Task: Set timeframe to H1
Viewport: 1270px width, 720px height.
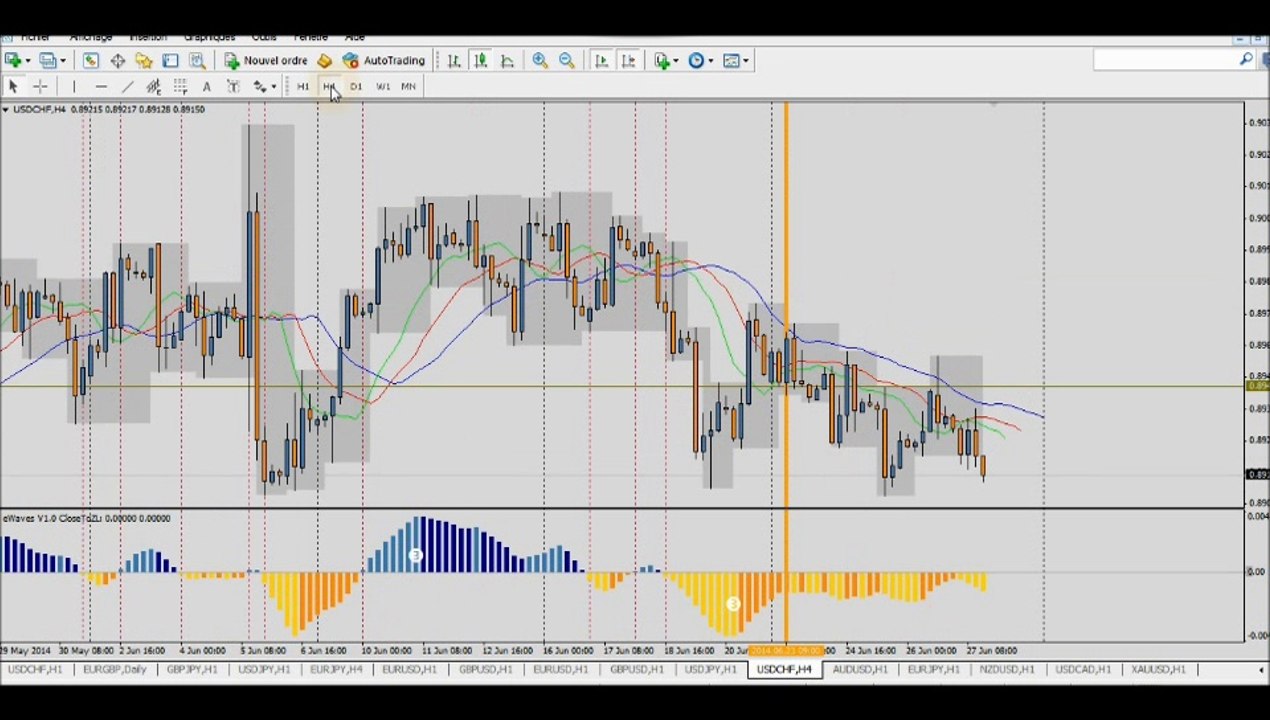Action: click(302, 87)
